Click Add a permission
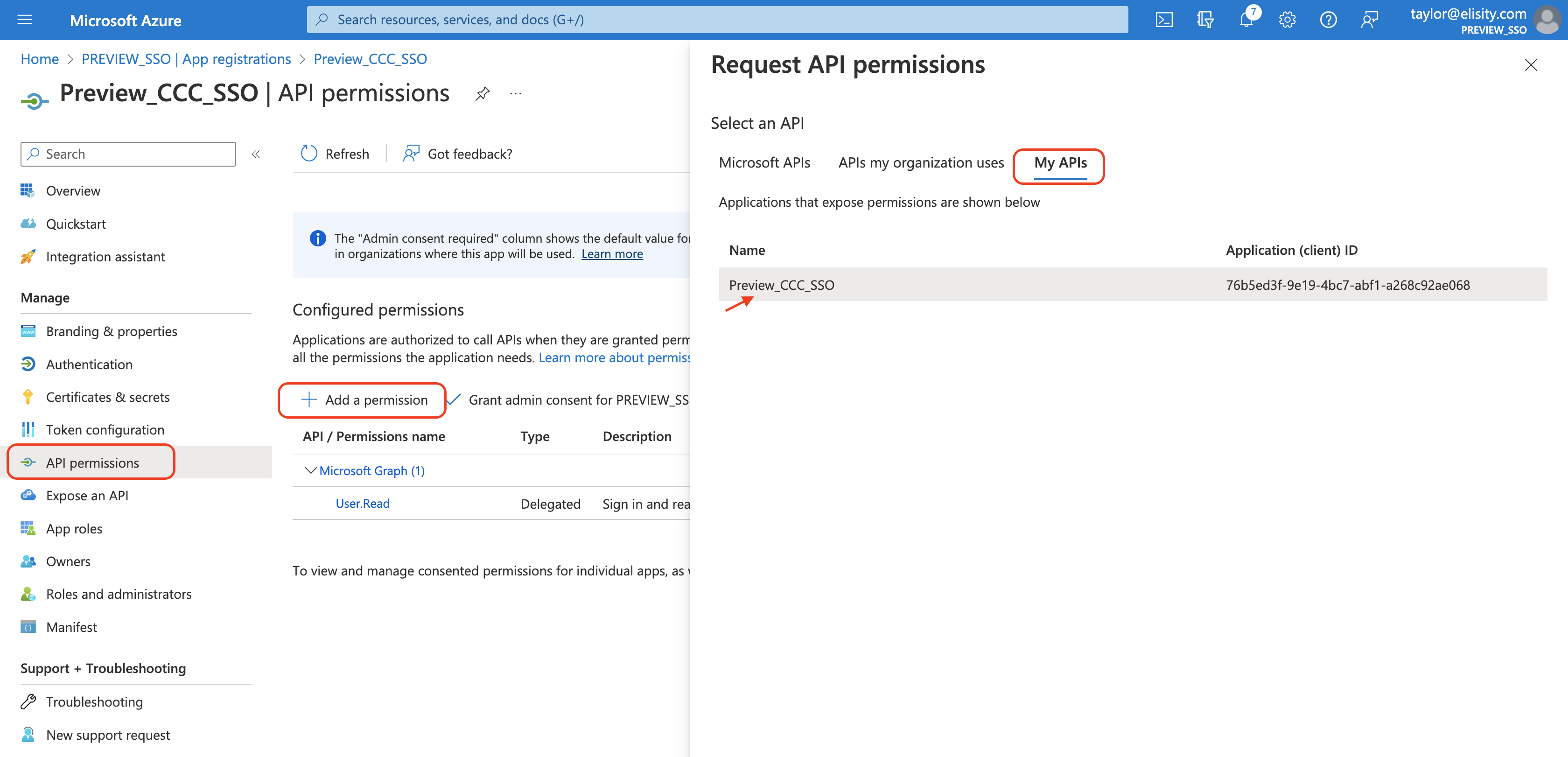The height and width of the screenshot is (757, 1568). pos(364,400)
